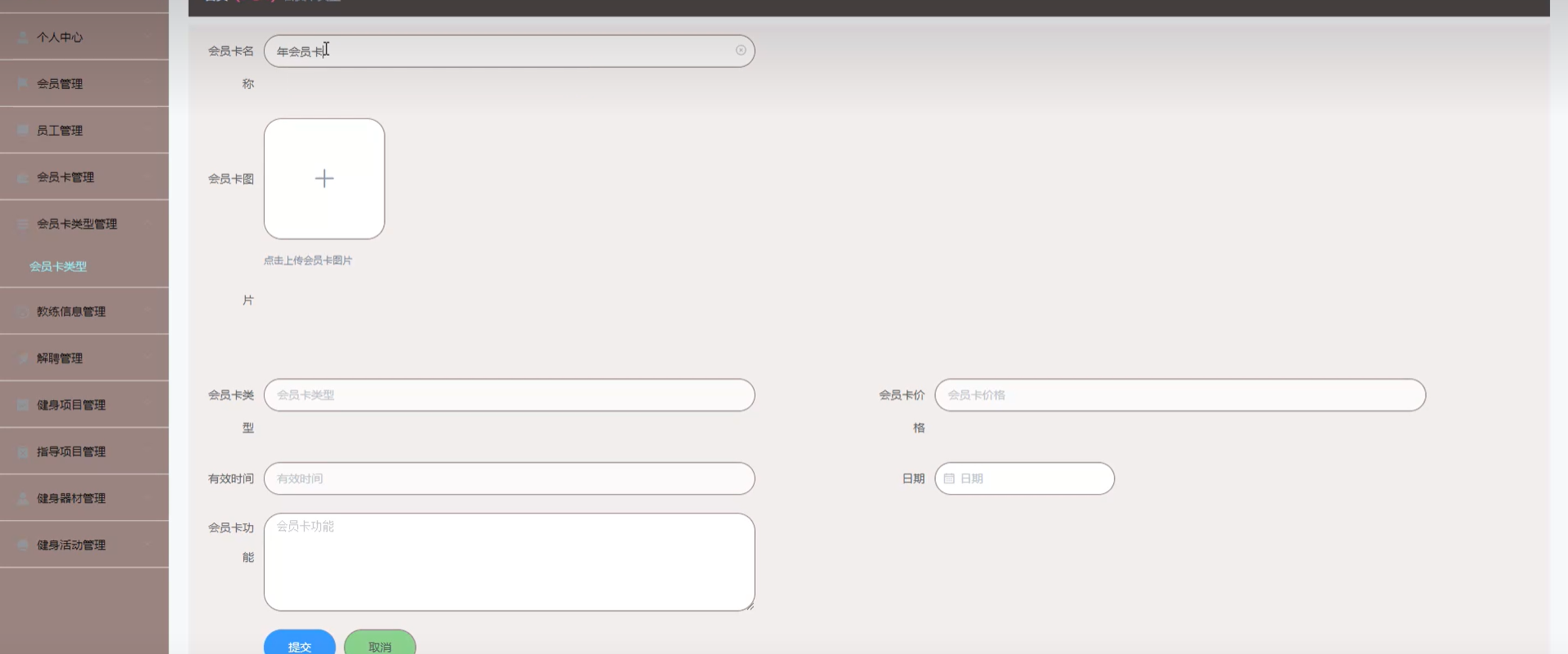Click the 点击上传会员卡图片 hint text
Screen dimensions: 1568x654
tap(308, 260)
